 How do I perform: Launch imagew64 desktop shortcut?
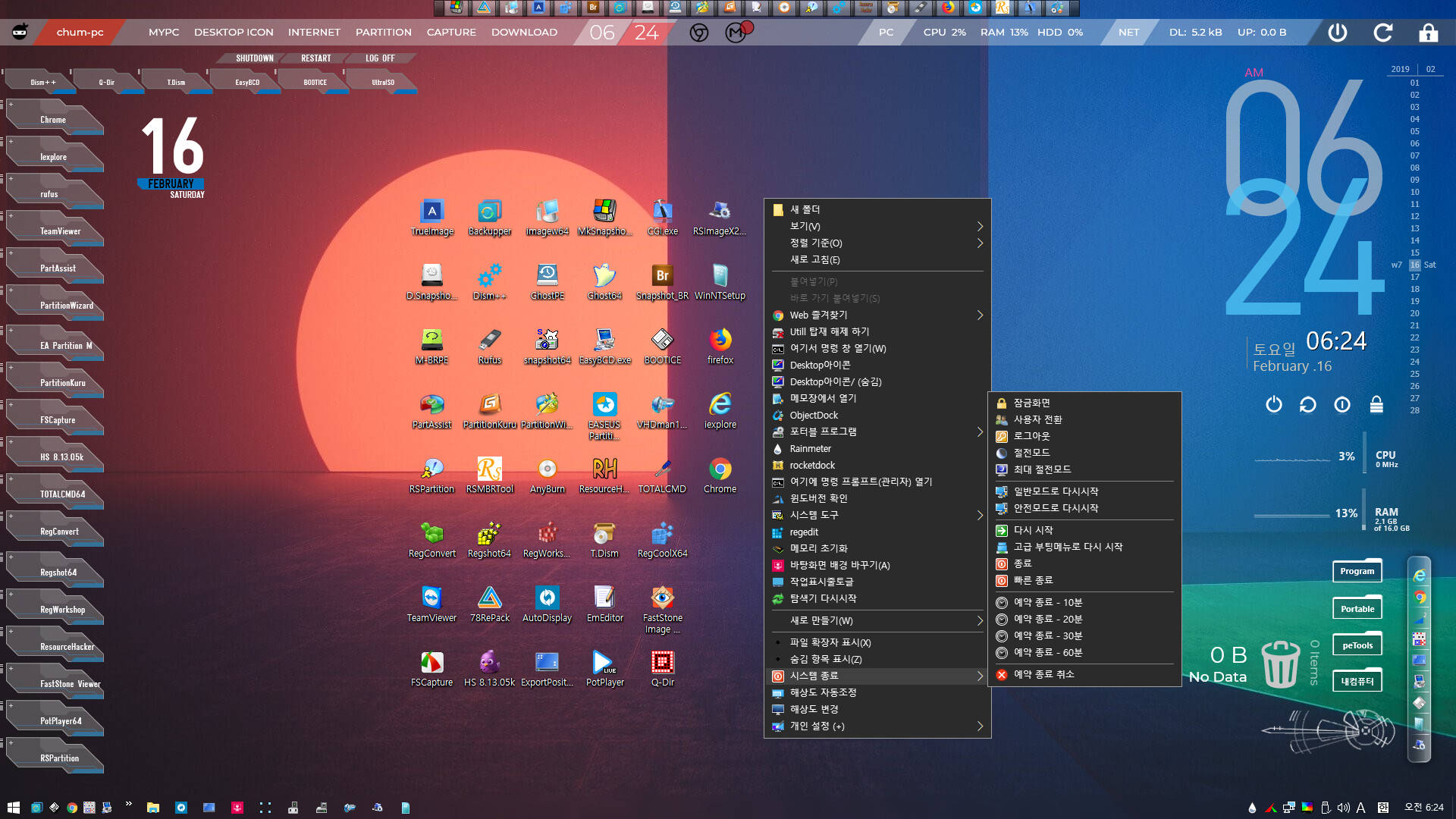point(547,218)
